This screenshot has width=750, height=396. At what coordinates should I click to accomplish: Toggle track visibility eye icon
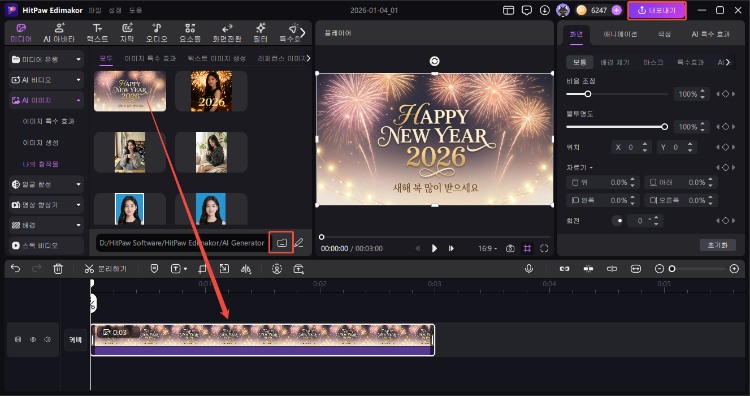[x=33, y=339]
